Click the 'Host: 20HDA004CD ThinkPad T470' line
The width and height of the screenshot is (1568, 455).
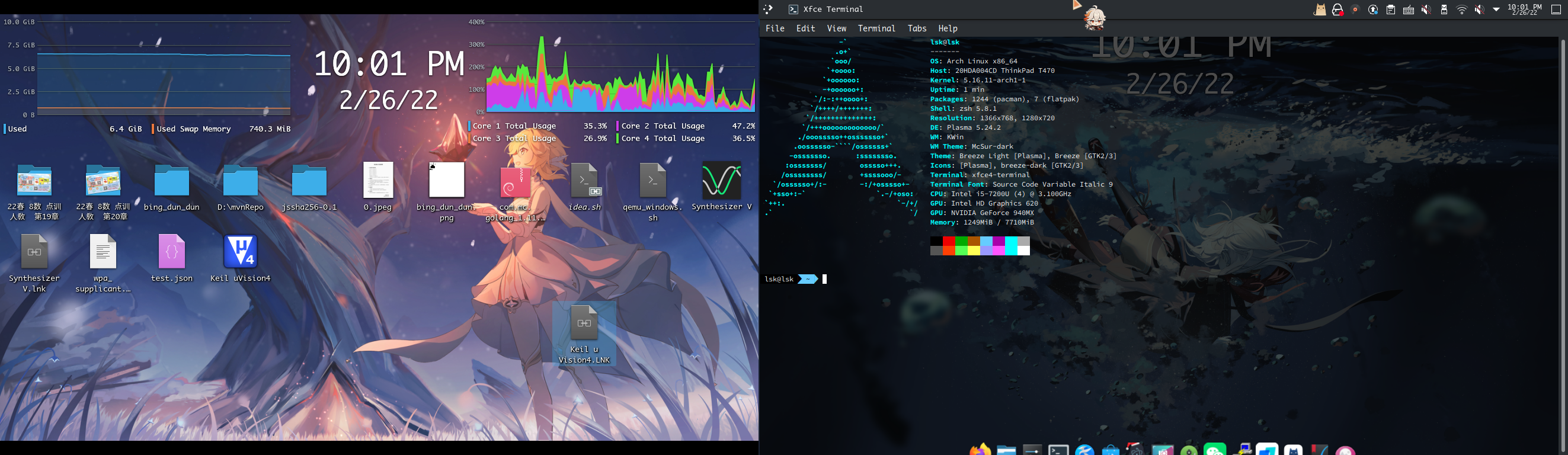click(x=992, y=71)
